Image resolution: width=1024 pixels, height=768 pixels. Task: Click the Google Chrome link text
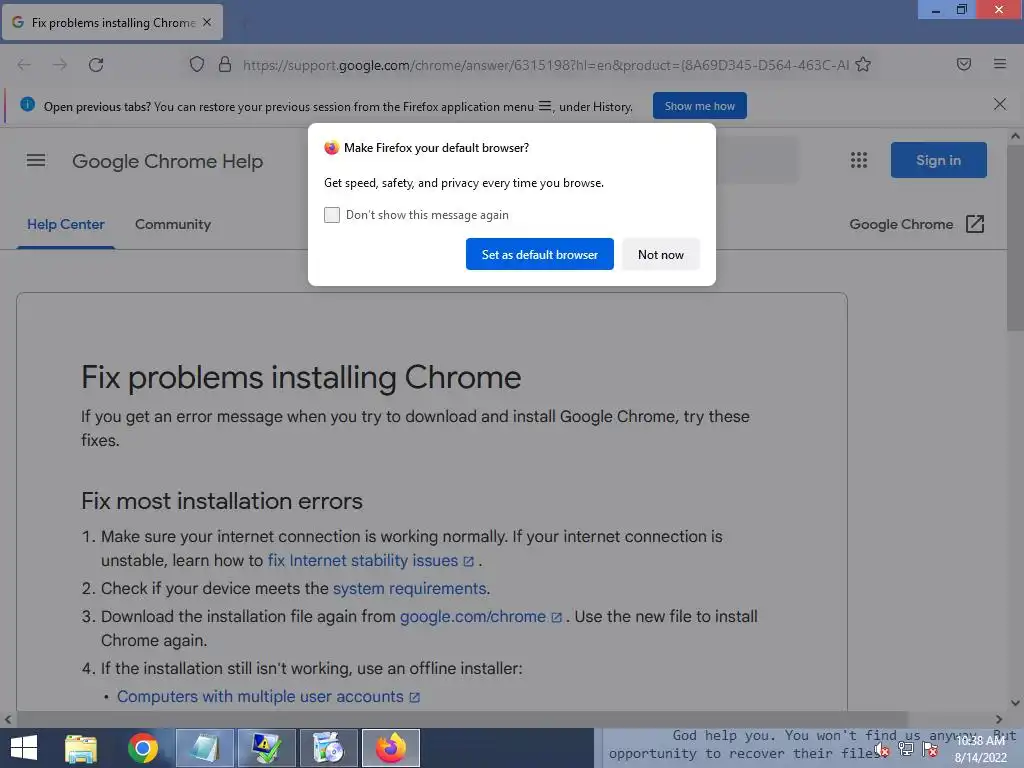[x=901, y=224]
